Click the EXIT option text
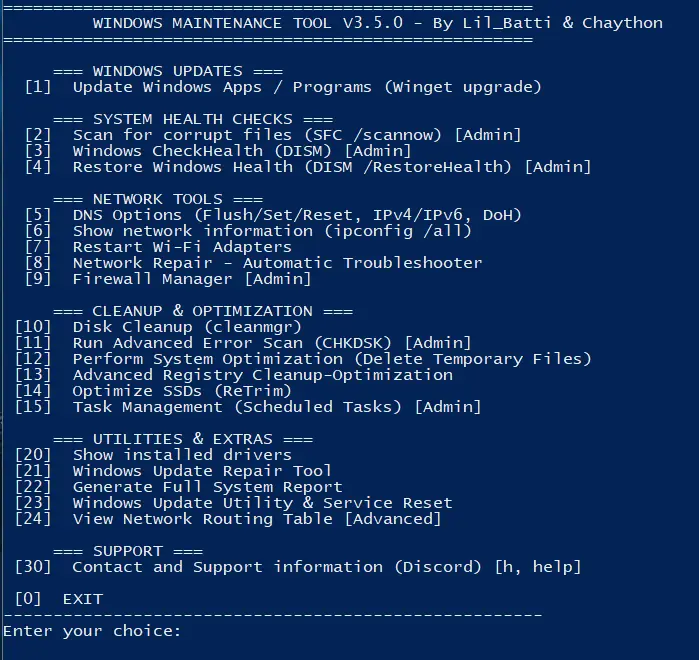The image size is (699, 660). [82, 599]
